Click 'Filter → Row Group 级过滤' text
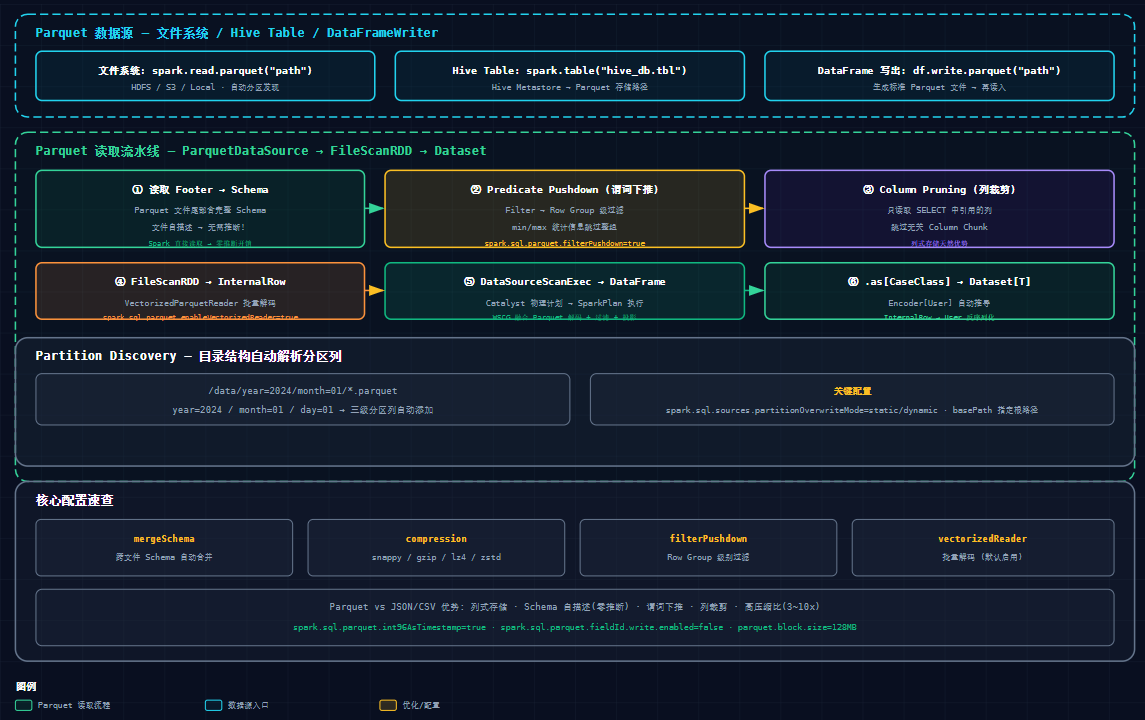Screen dimensions: 1145x720 564,210
